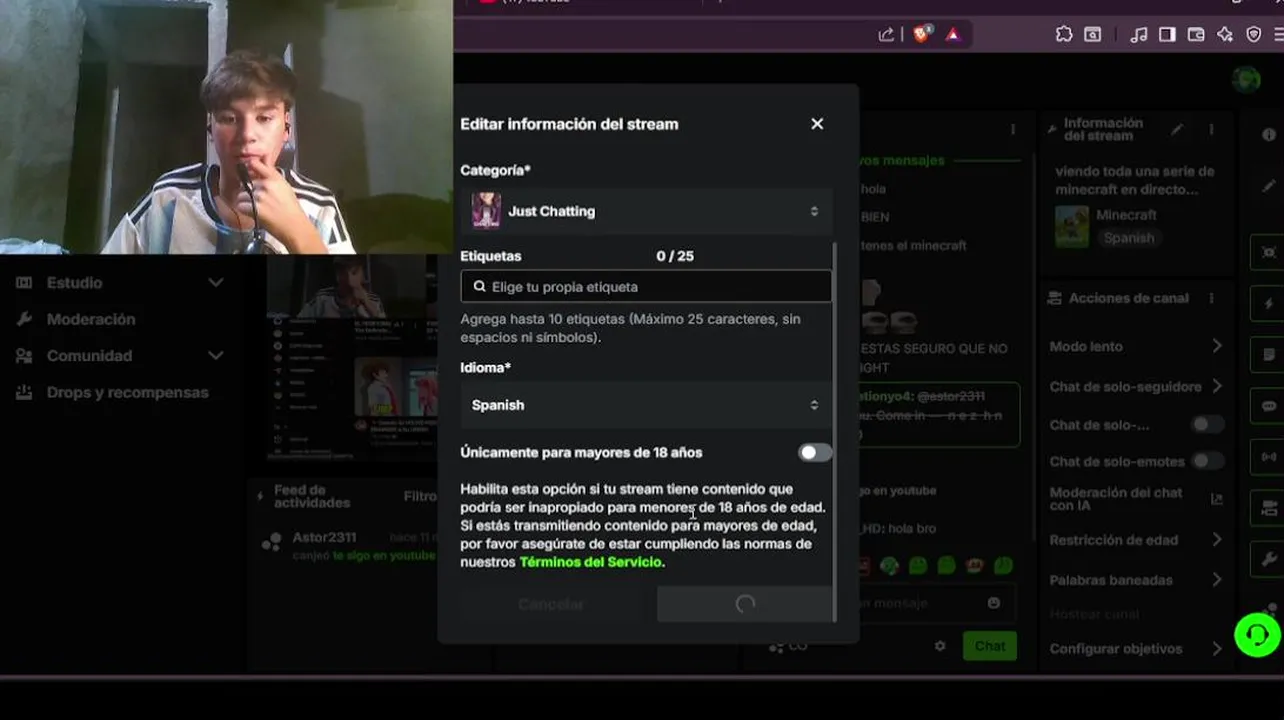
Task: Click the Brave Rewards triangle icon
Action: 952,35
